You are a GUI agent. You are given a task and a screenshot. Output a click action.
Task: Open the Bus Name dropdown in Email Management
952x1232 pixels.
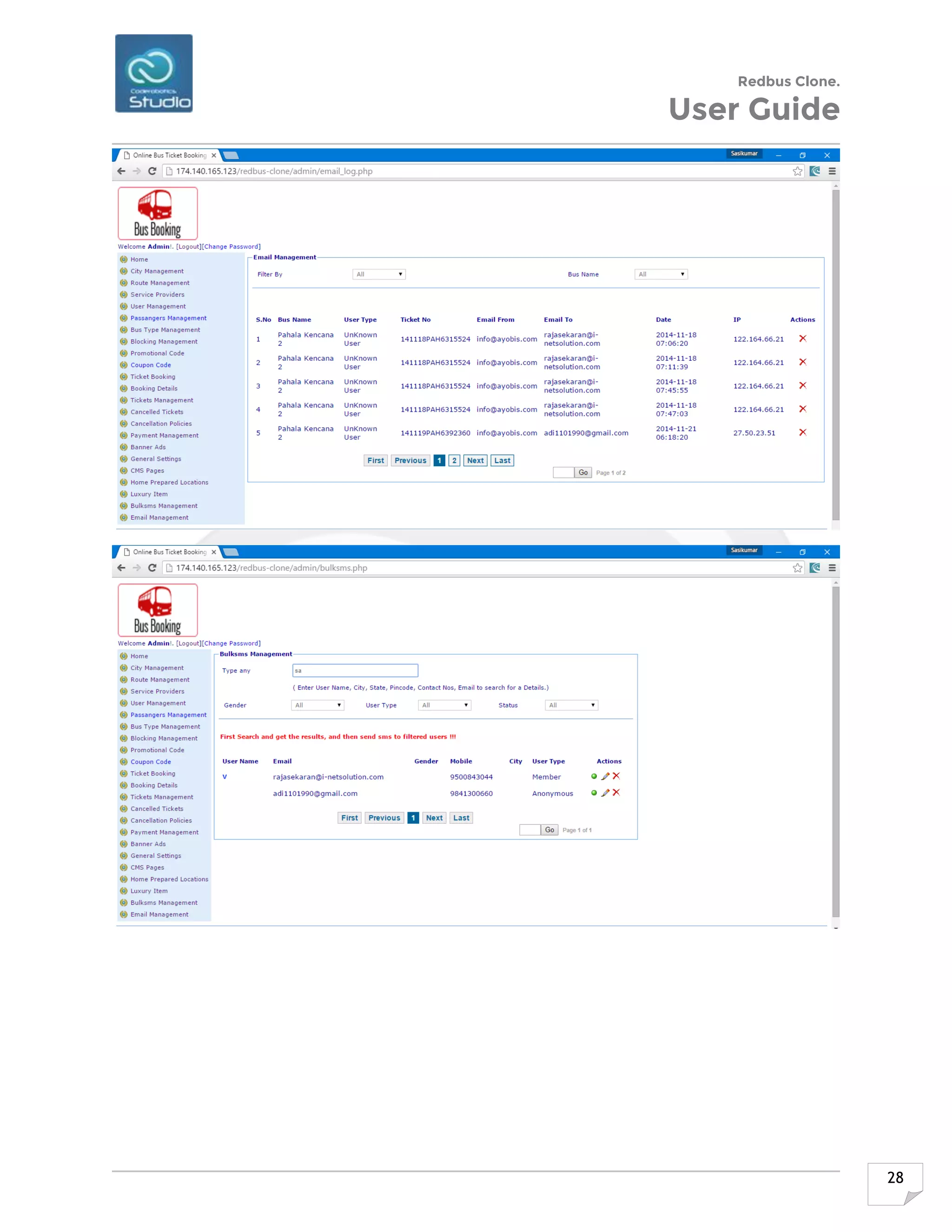661,274
